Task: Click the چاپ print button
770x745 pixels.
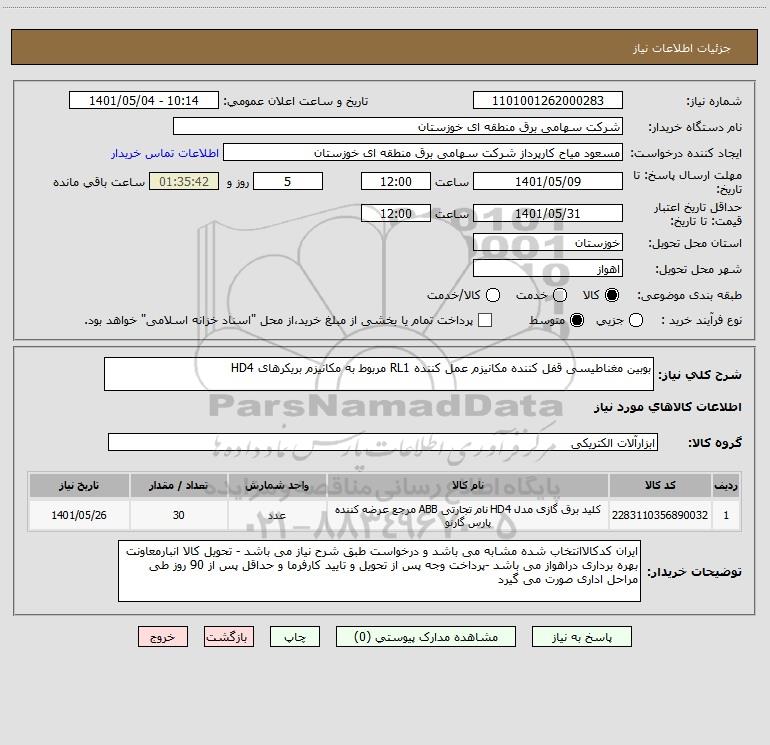Action: 295,637
